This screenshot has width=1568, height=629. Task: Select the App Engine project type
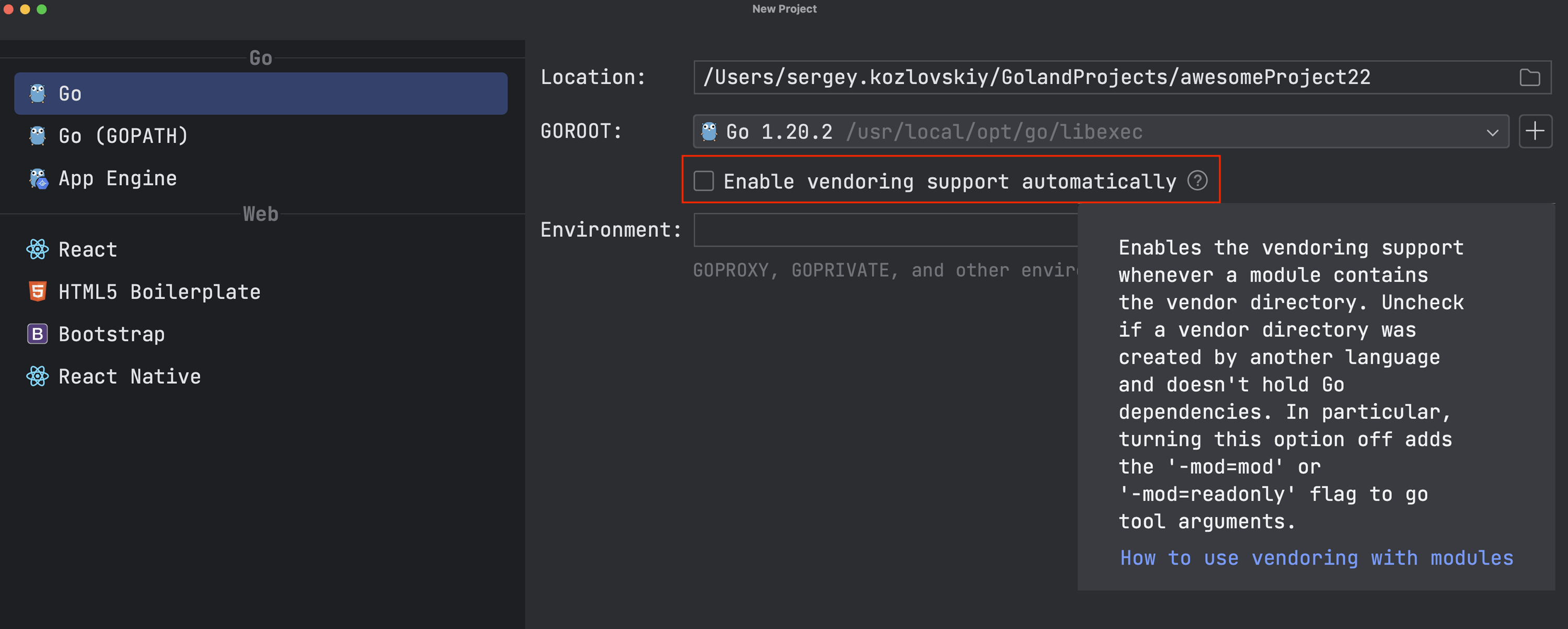(118, 178)
